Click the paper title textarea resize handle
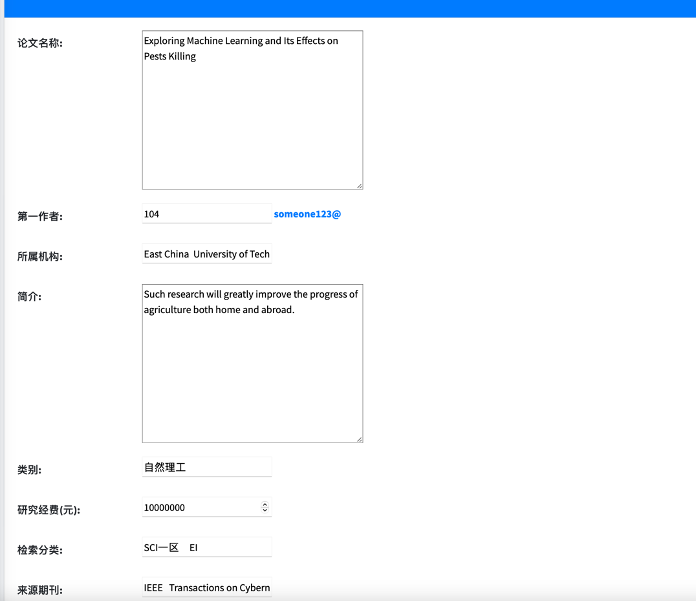Image resolution: width=696 pixels, height=602 pixels. [x=360, y=186]
